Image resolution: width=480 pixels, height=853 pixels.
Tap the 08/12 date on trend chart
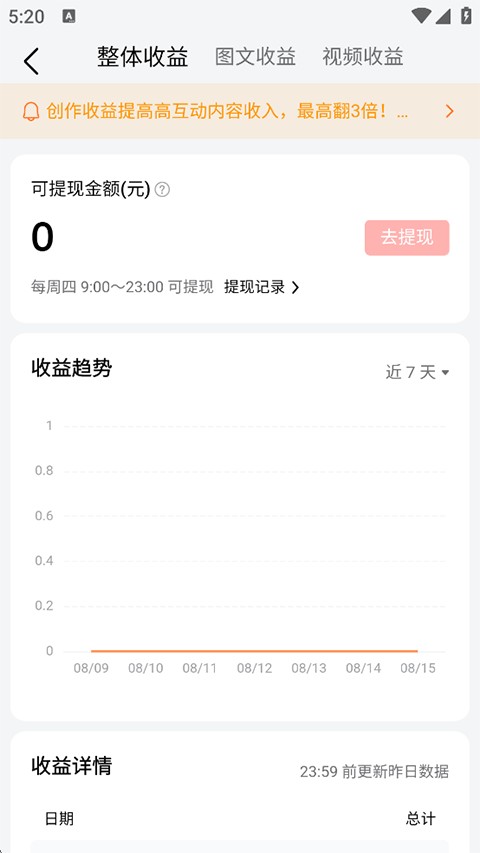pyautogui.click(x=255, y=668)
